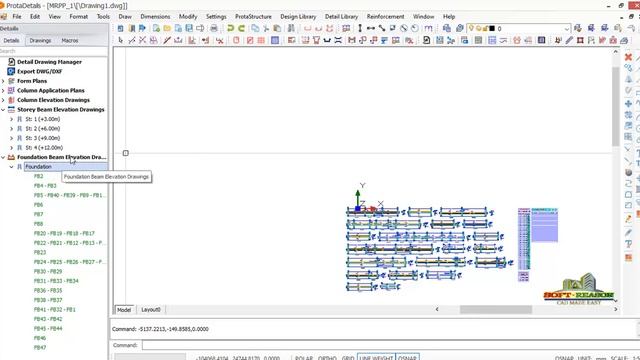Open the Reinforcement menu
The image size is (640, 360).
click(x=385, y=16)
